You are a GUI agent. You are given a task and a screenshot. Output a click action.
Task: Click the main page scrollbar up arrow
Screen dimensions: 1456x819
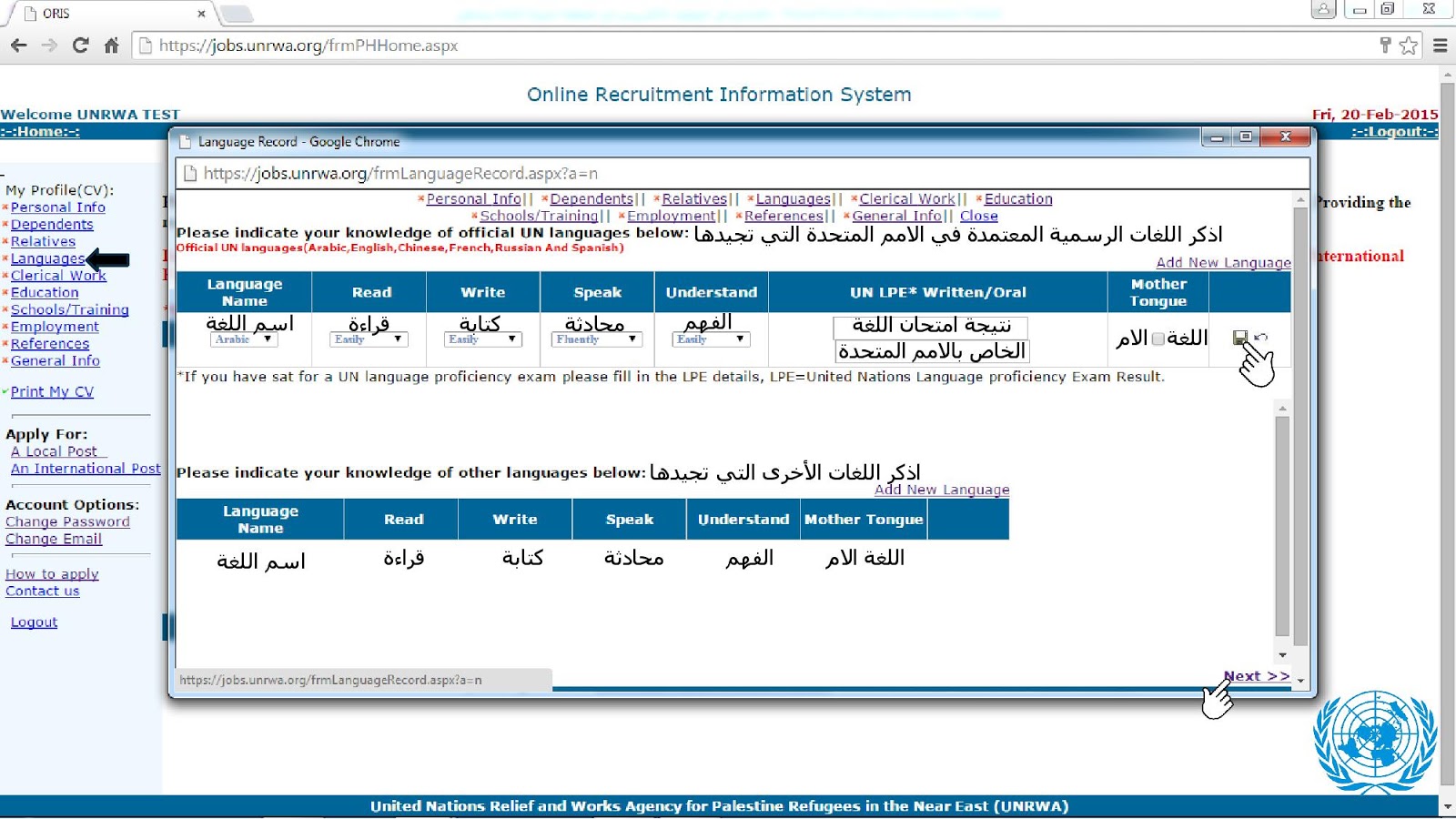(x=1447, y=73)
